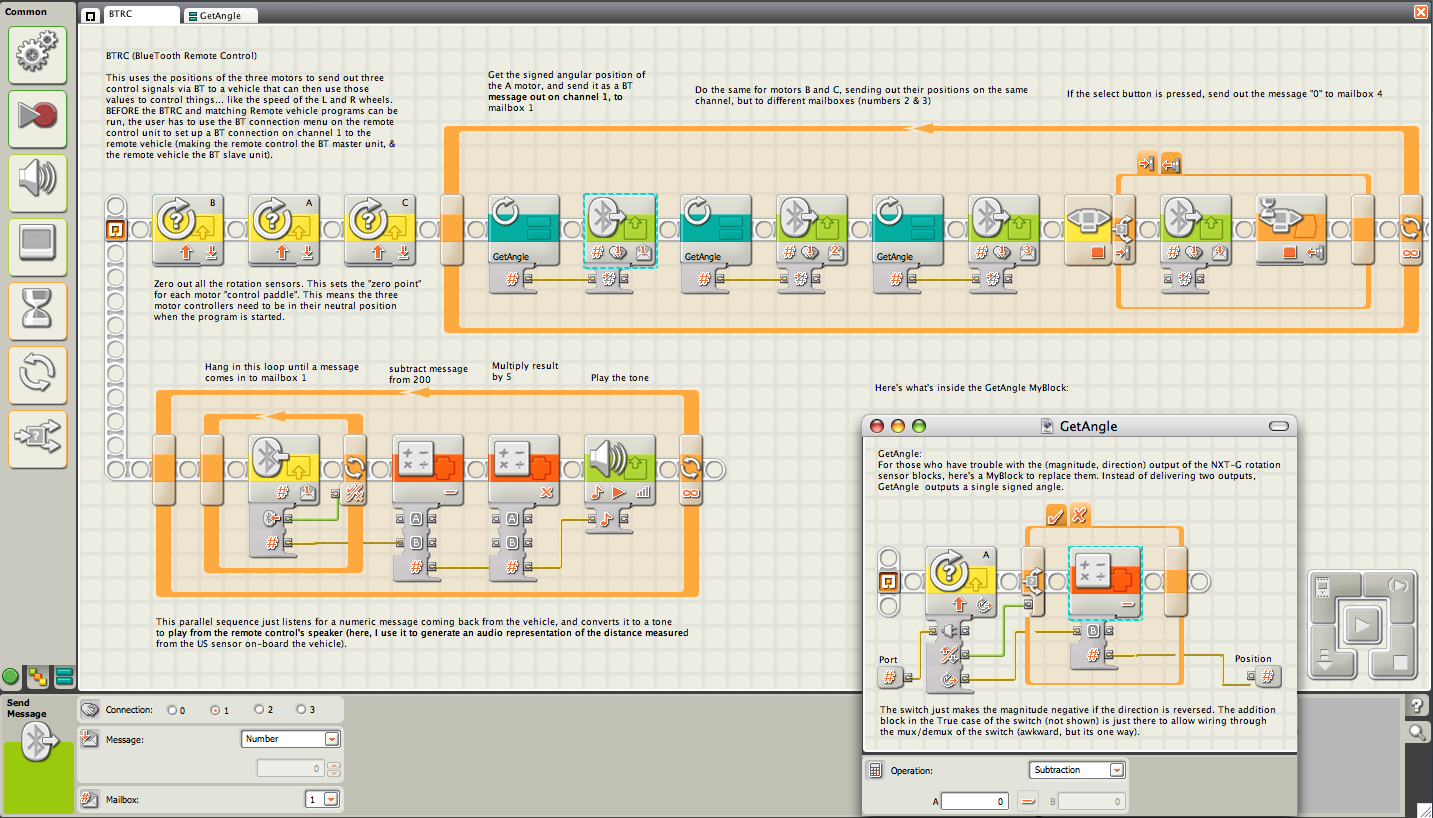Switch to the GetAngle tab
The height and width of the screenshot is (818, 1433).
tap(220, 16)
